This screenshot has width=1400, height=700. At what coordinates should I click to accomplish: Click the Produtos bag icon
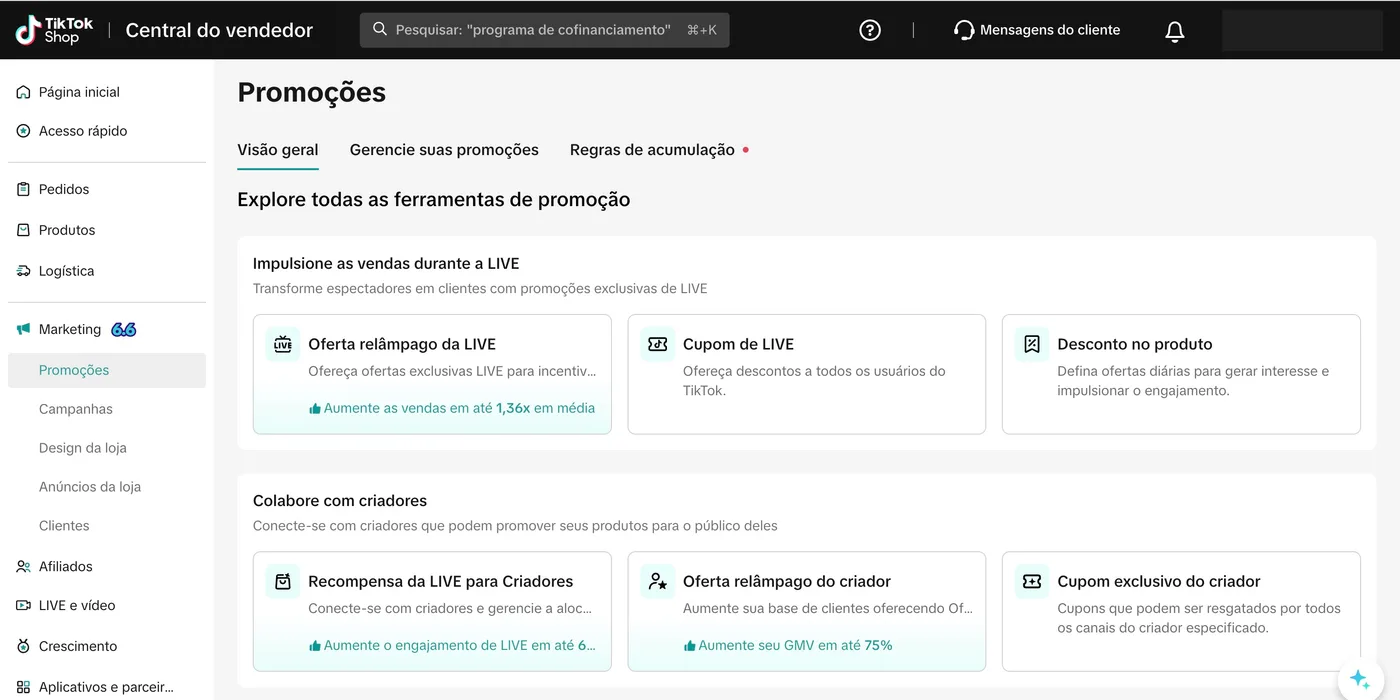click(x=23, y=230)
